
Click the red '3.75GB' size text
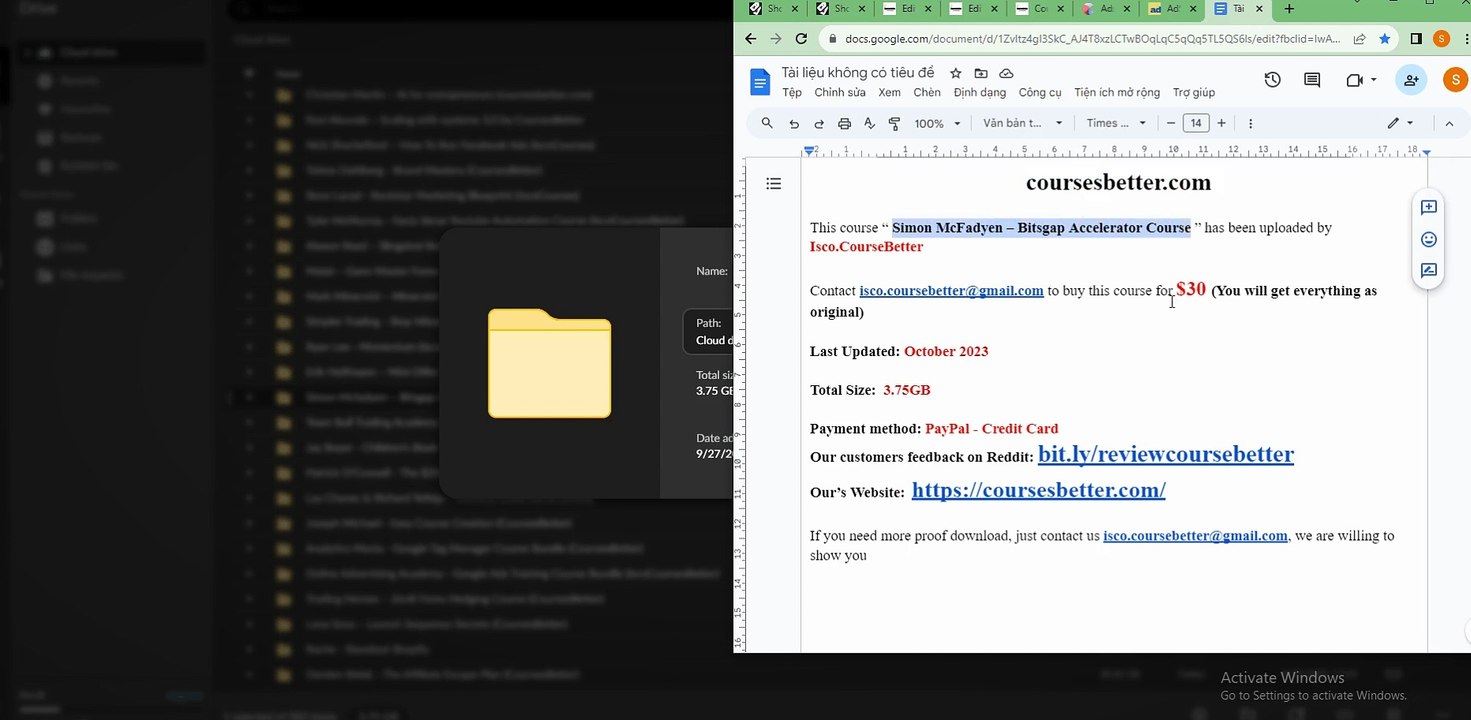tap(907, 390)
